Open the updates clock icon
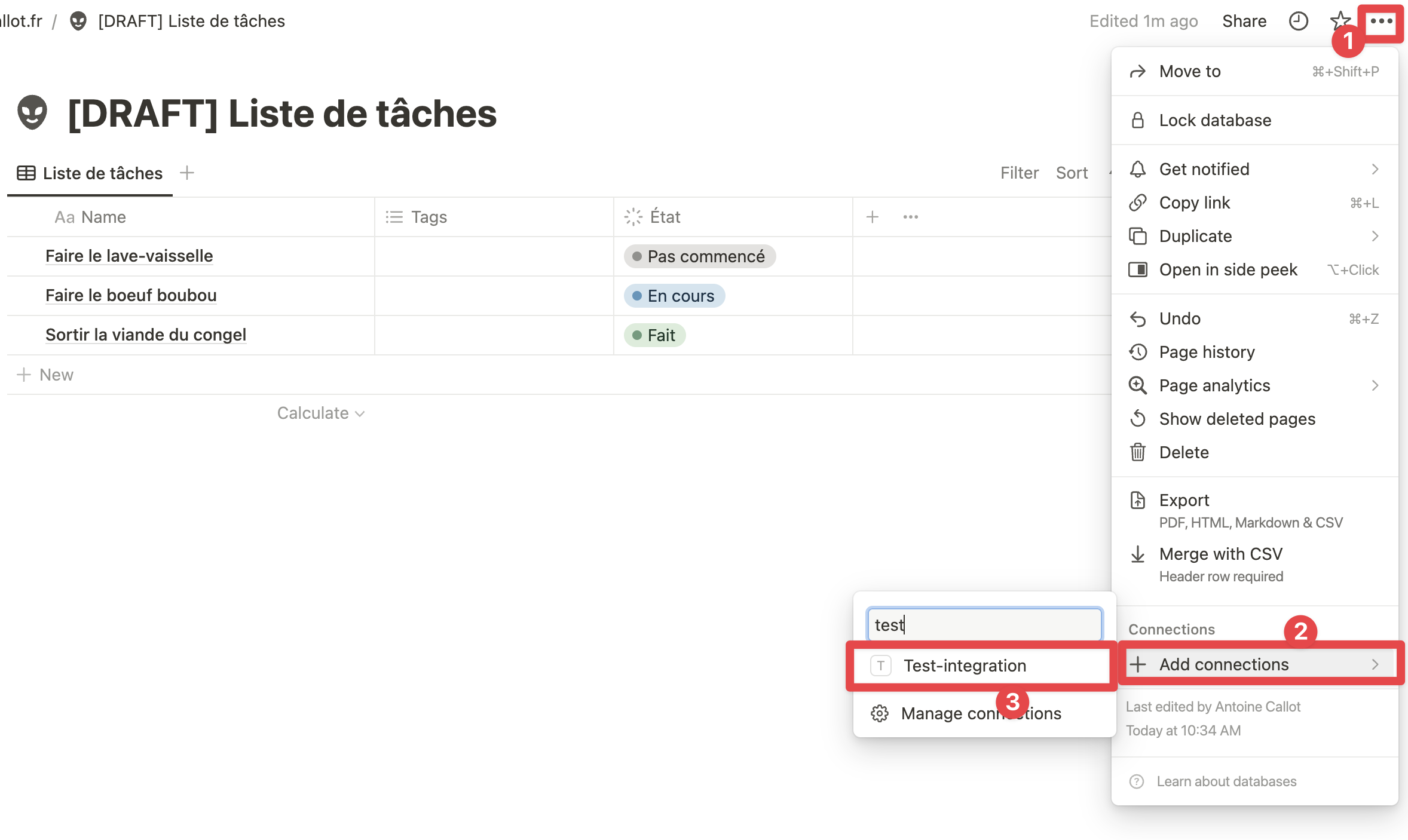The width and height of the screenshot is (1408, 840). [1298, 22]
